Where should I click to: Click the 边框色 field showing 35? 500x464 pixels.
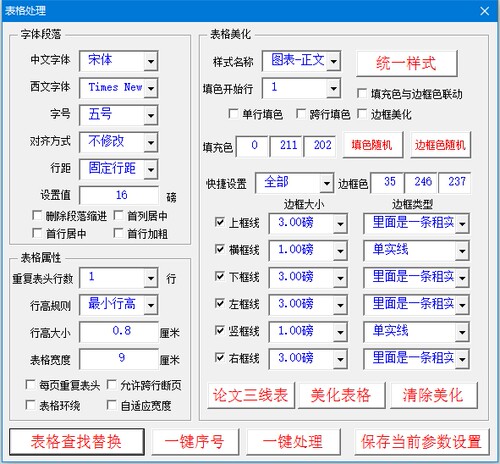point(387,182)
